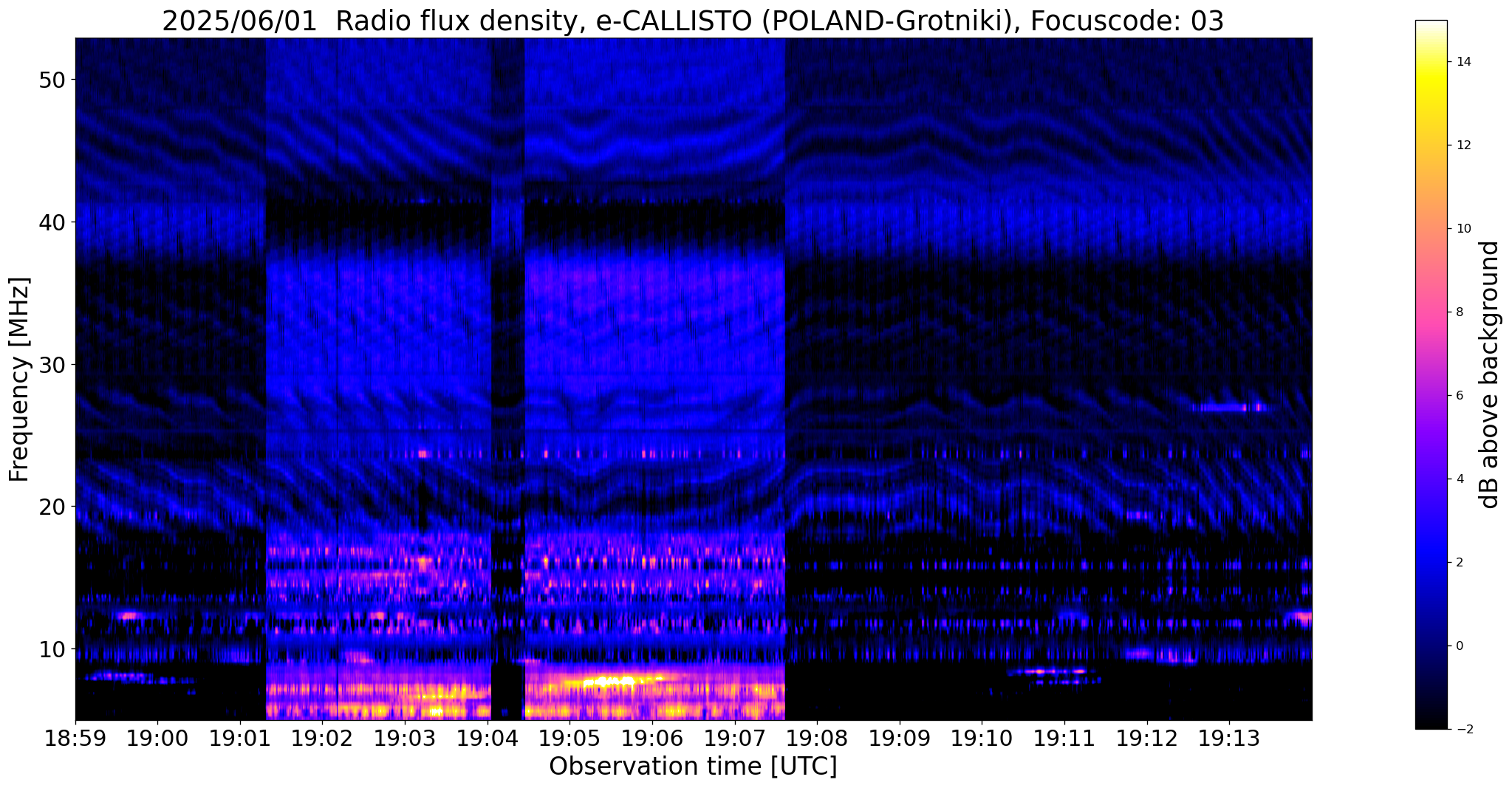Click the colorbar gradient strip
Viewport: 1512px width, 788px height.
click(1431, 374)
